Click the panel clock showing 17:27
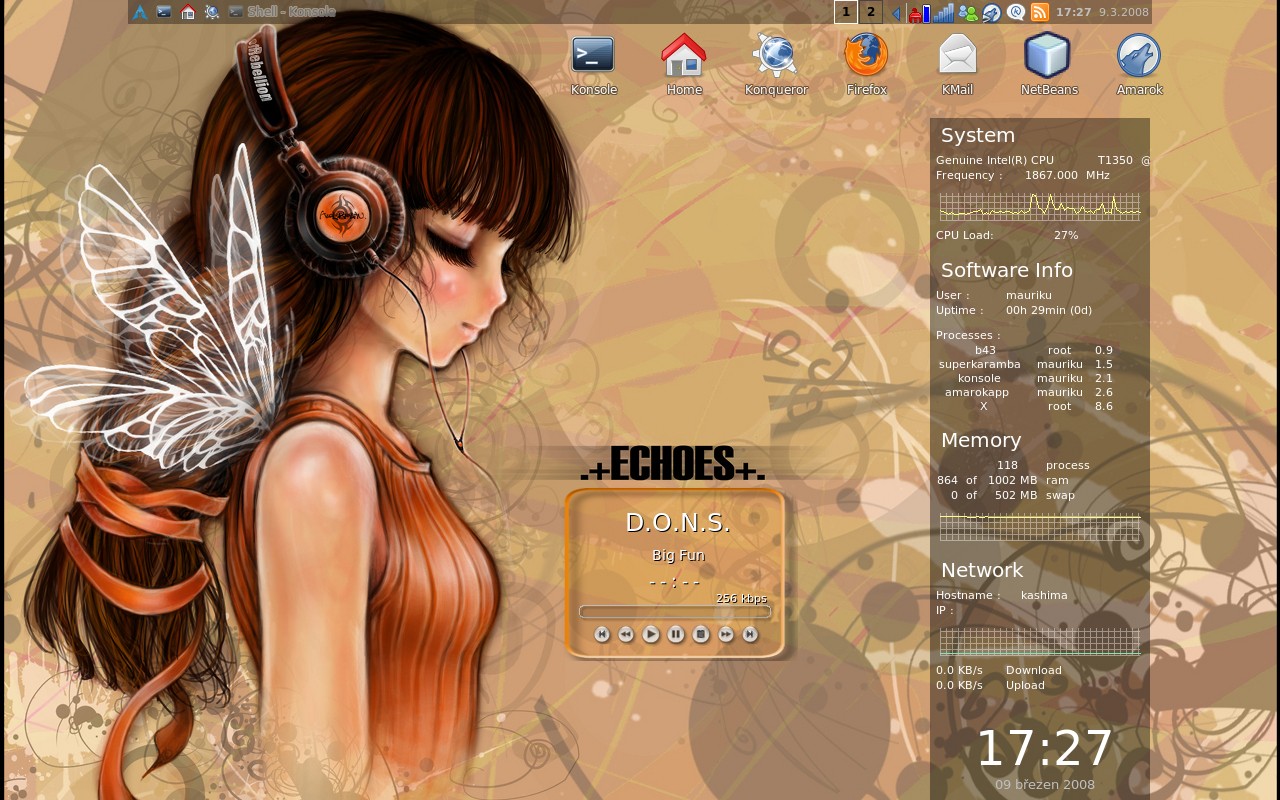The image size is (1280, 800). [x=1074, y=12]
